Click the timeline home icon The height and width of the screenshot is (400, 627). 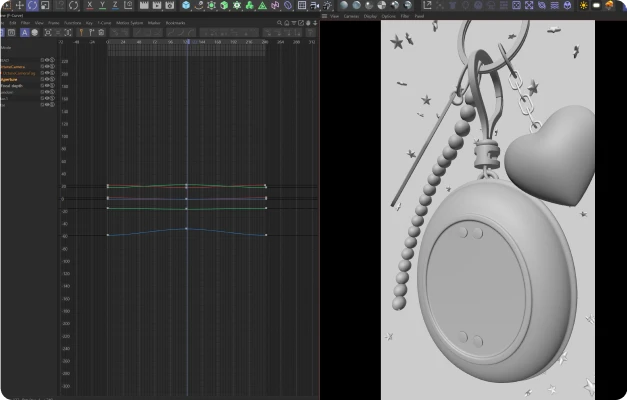point(287,23)
